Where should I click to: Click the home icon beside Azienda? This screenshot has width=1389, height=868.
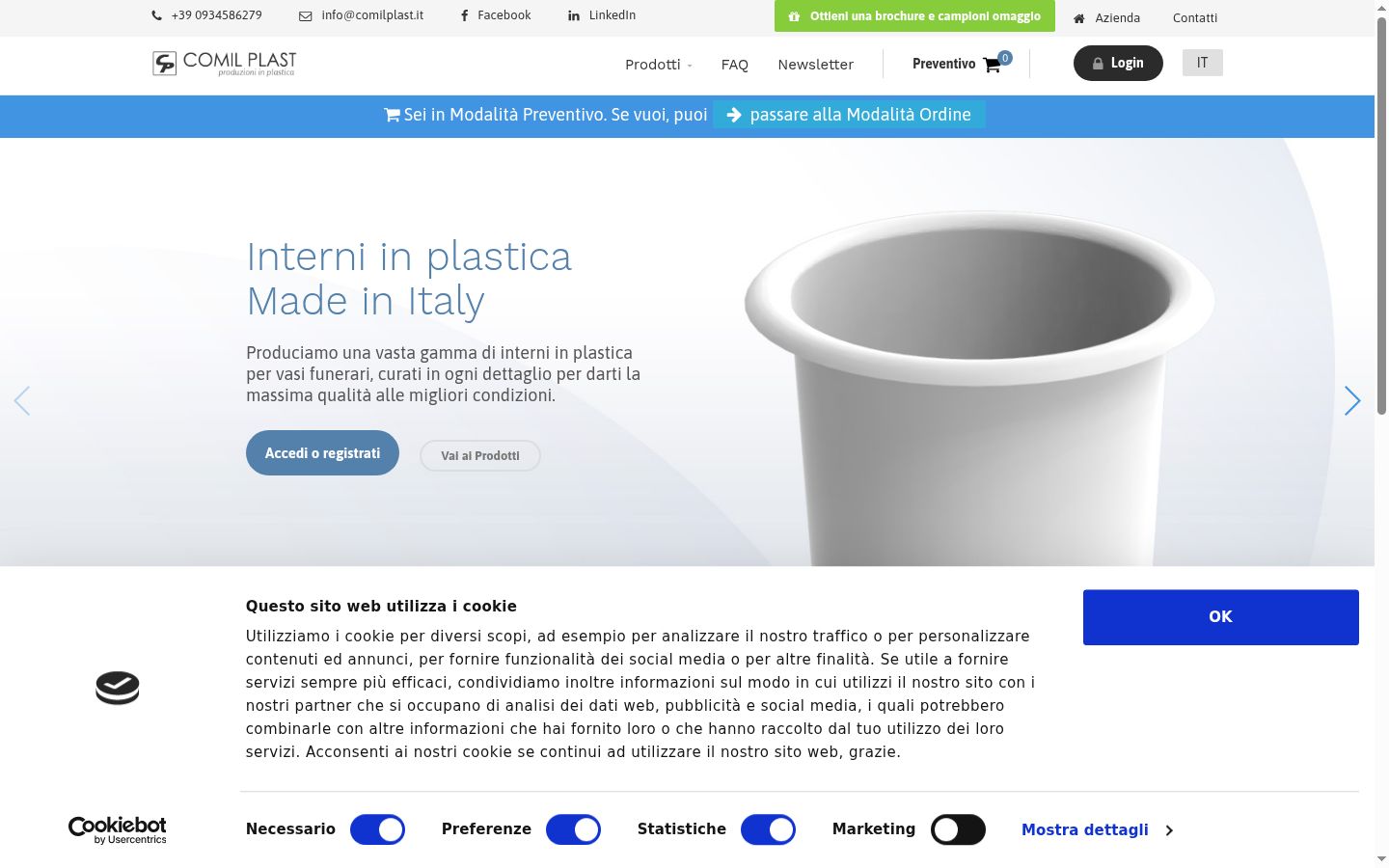tap(1079, 18)
